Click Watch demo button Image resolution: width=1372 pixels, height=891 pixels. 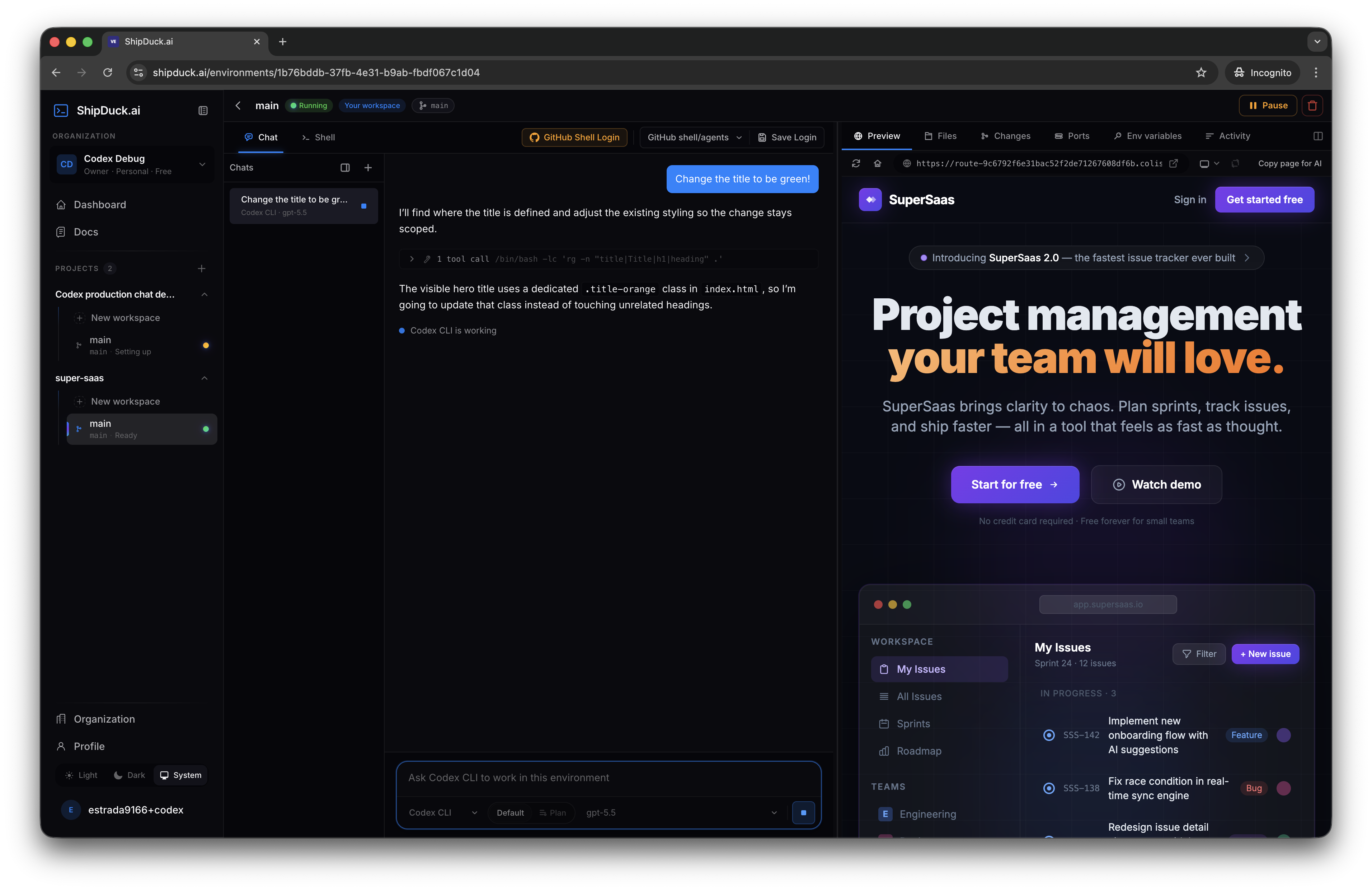click(x=1156, y=484)
